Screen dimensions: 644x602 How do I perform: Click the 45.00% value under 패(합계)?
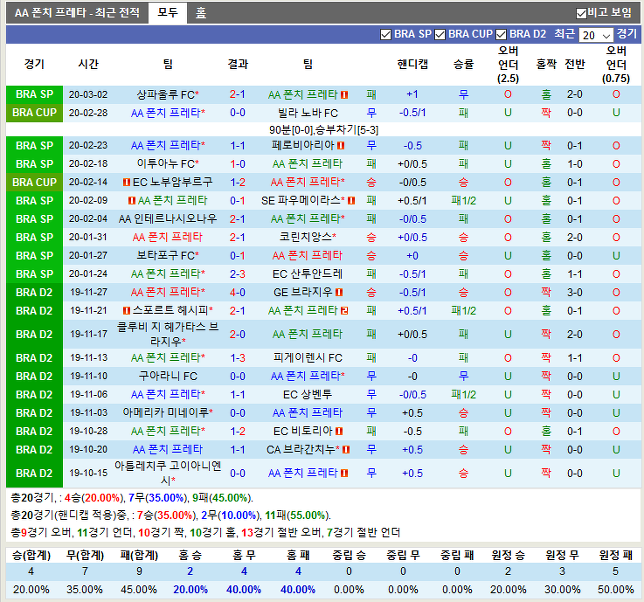(x=139, y=590)
